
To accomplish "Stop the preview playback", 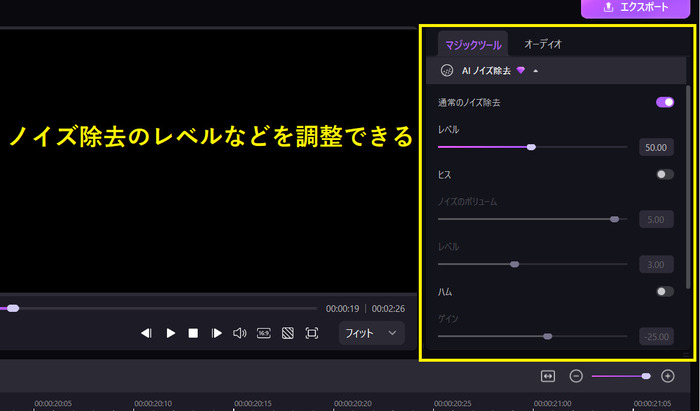I will [x=193, y=333].
